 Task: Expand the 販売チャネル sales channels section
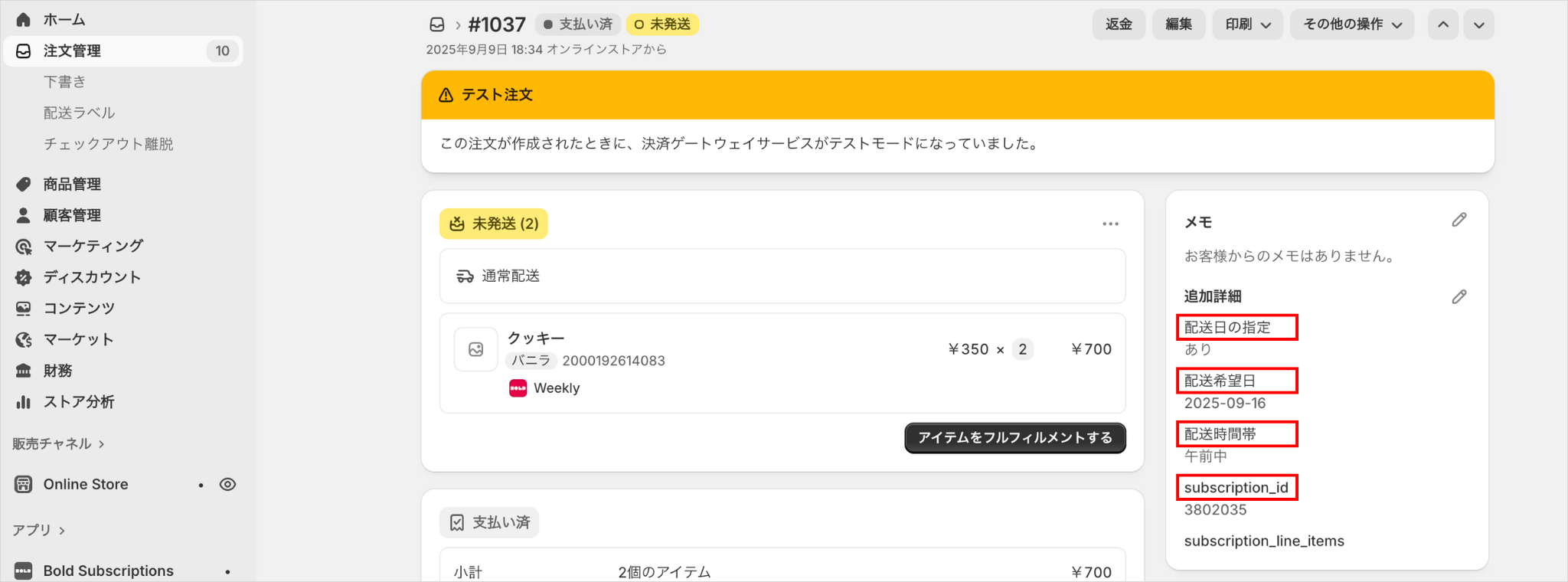(x=58, y=443)
